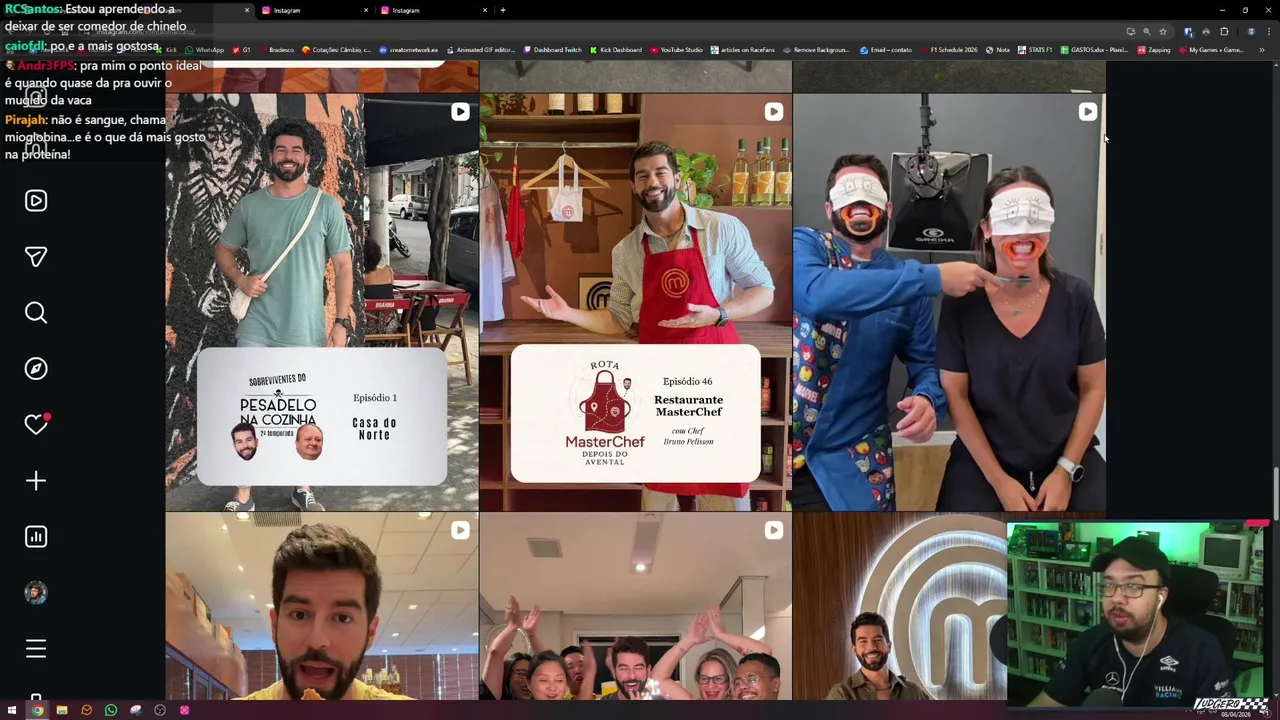Open the Zapping bookmark

(1154, 50)
